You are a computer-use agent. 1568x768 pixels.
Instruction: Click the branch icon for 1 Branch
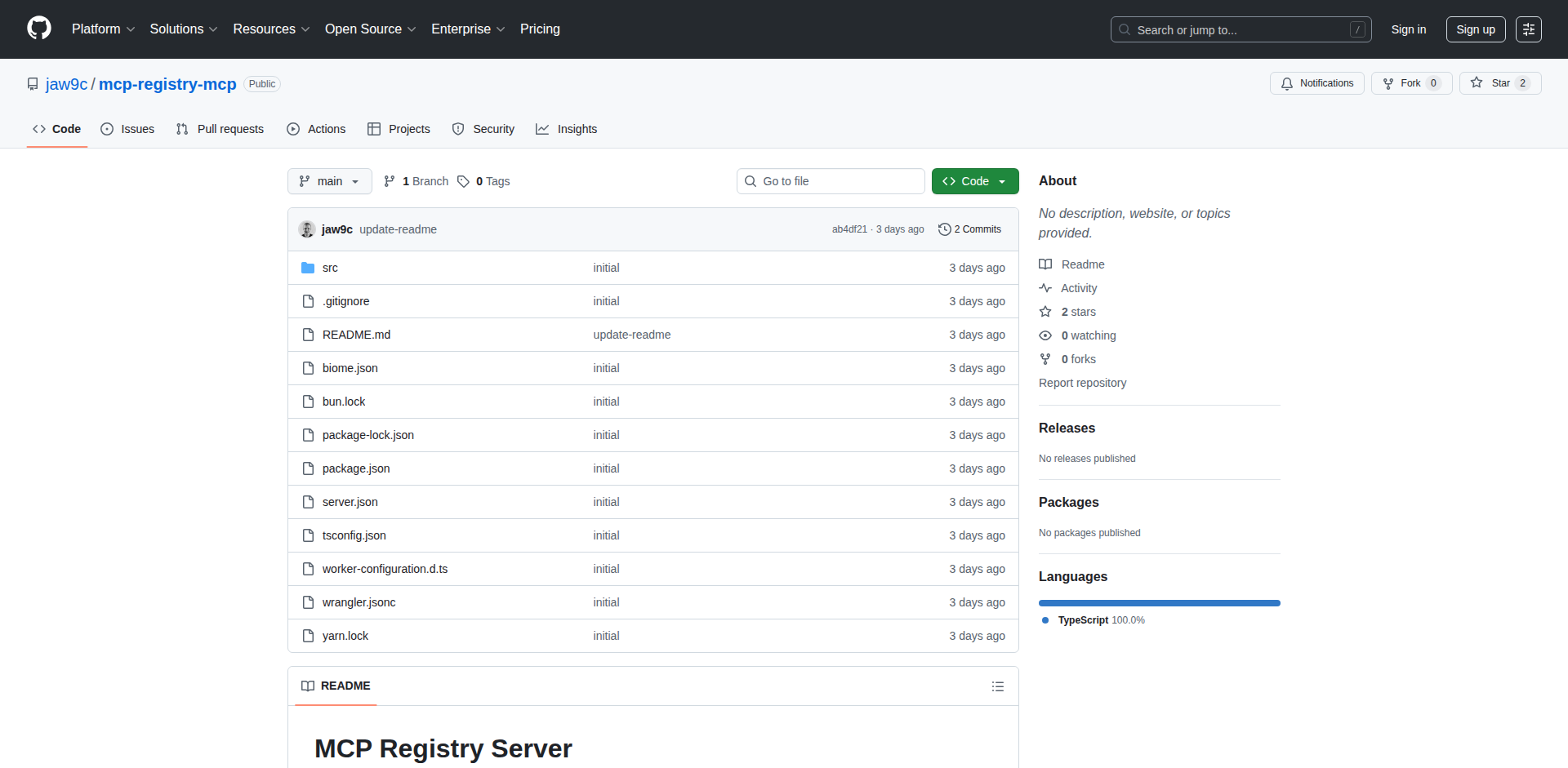(x=390, y=181)
